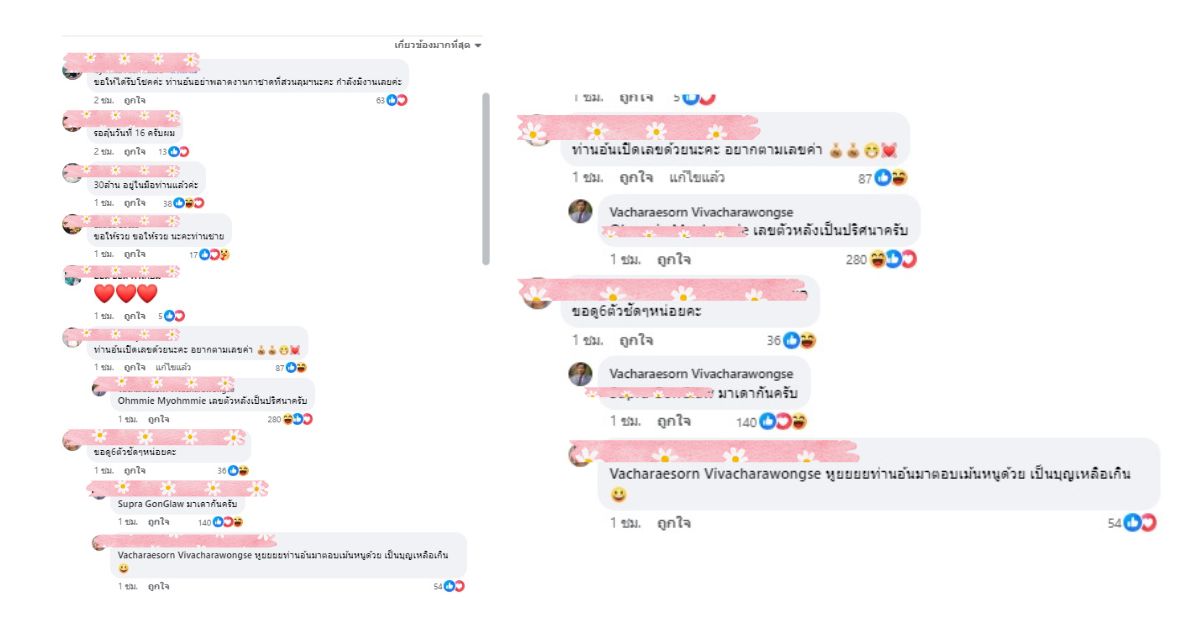Open the Ohmmie Myohmmie tagged name

coord(159,400)
